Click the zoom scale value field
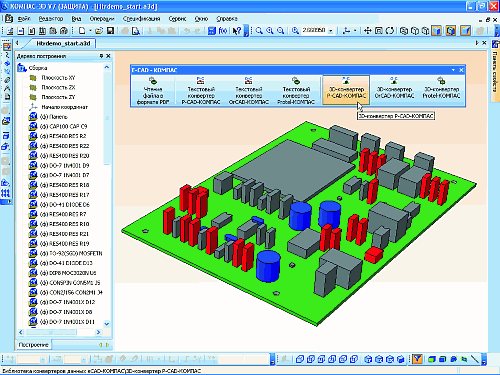500x375 pixels. click(x=314, y=31)
